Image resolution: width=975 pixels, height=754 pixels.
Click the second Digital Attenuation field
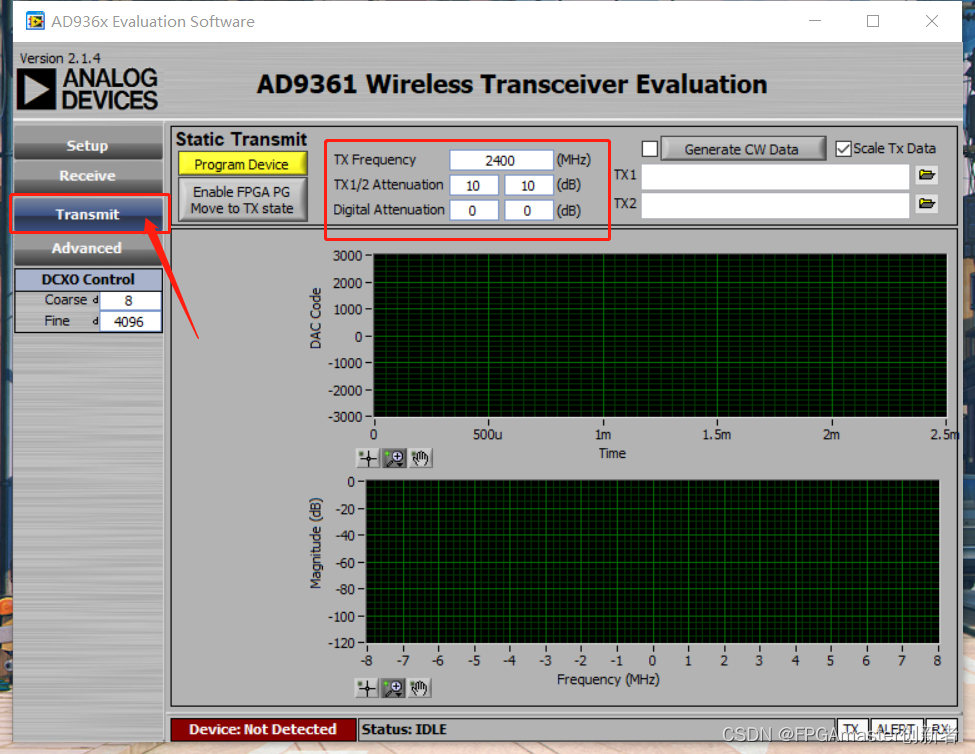click(x=529, y=210)
